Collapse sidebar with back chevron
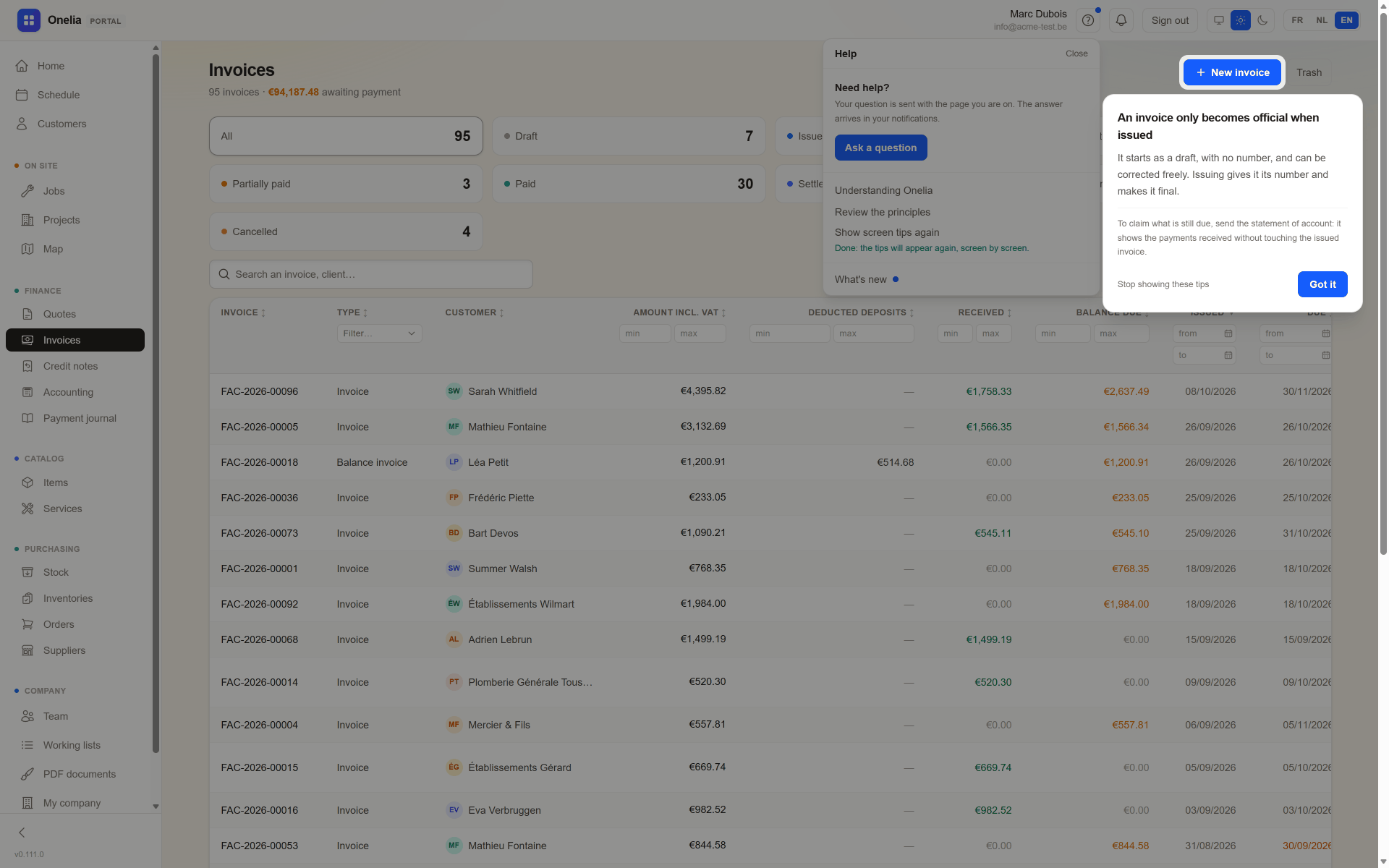The height and width of the screenshot is (868, 1389). 22,833
